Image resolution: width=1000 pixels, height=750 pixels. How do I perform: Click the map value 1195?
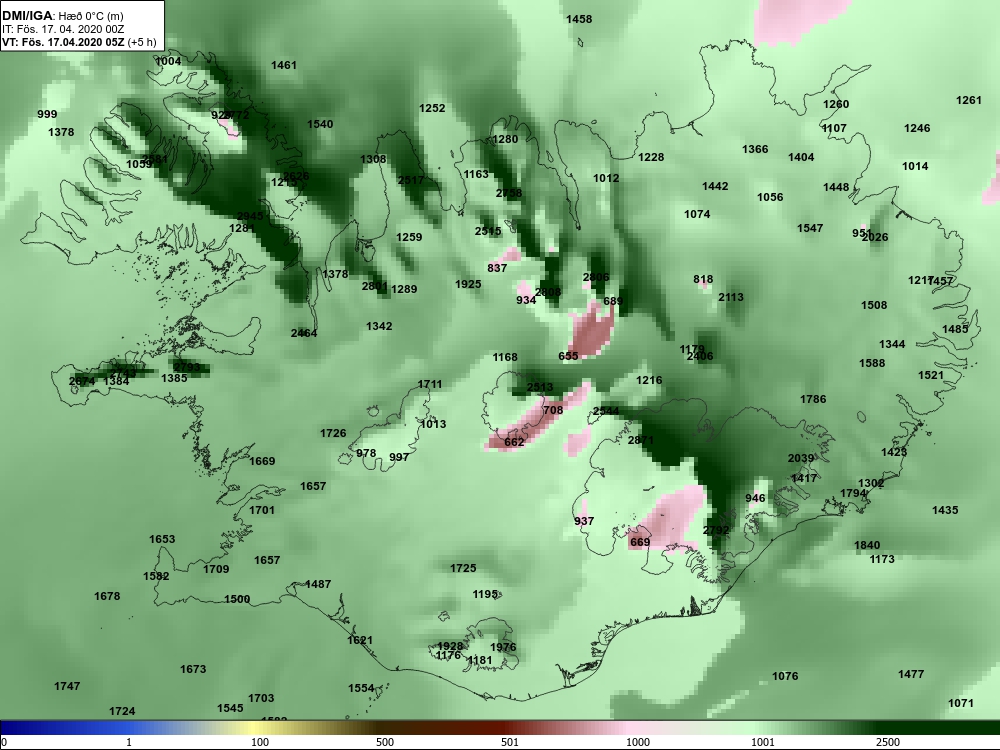pos(485,594)
